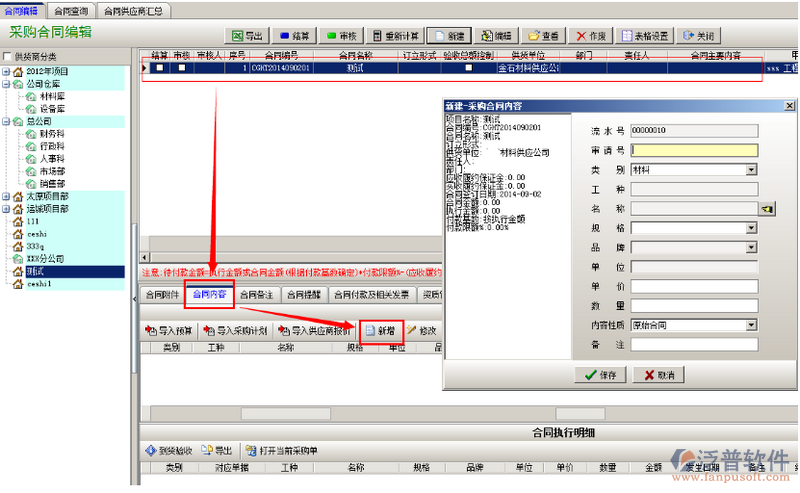Open the 类别 dropdown in dialog
The height and width of the screenshot is (493, 800).
tap(751, 170)
